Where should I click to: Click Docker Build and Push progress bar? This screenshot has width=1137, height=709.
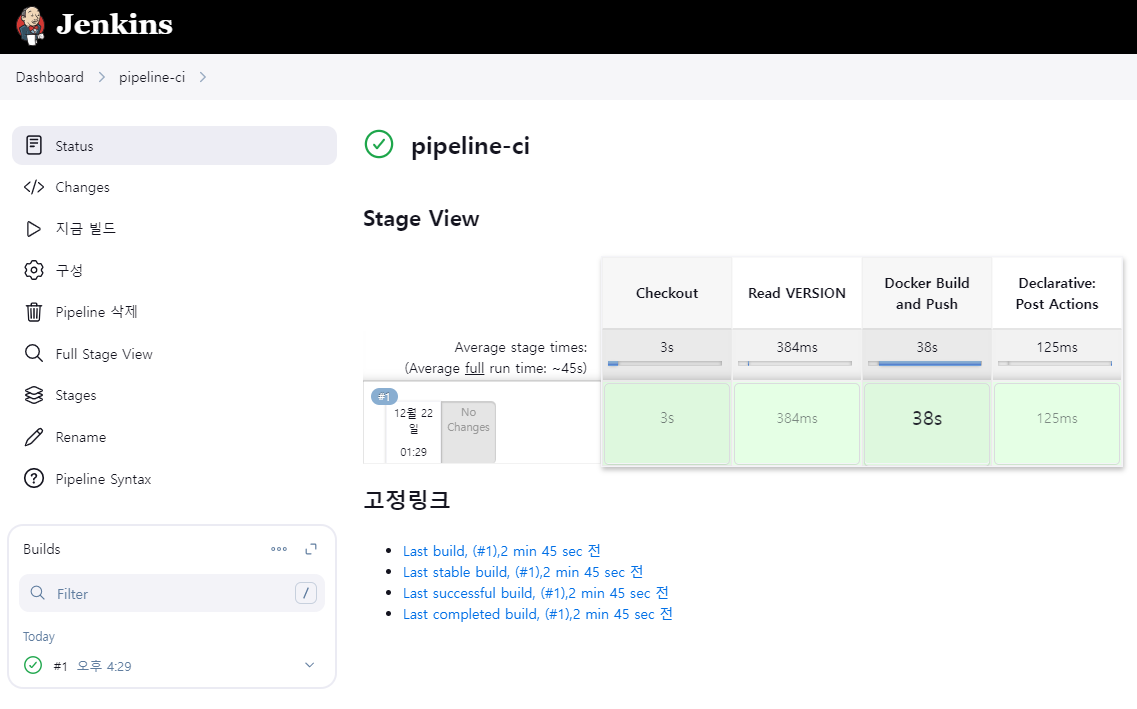click(925, 363)
